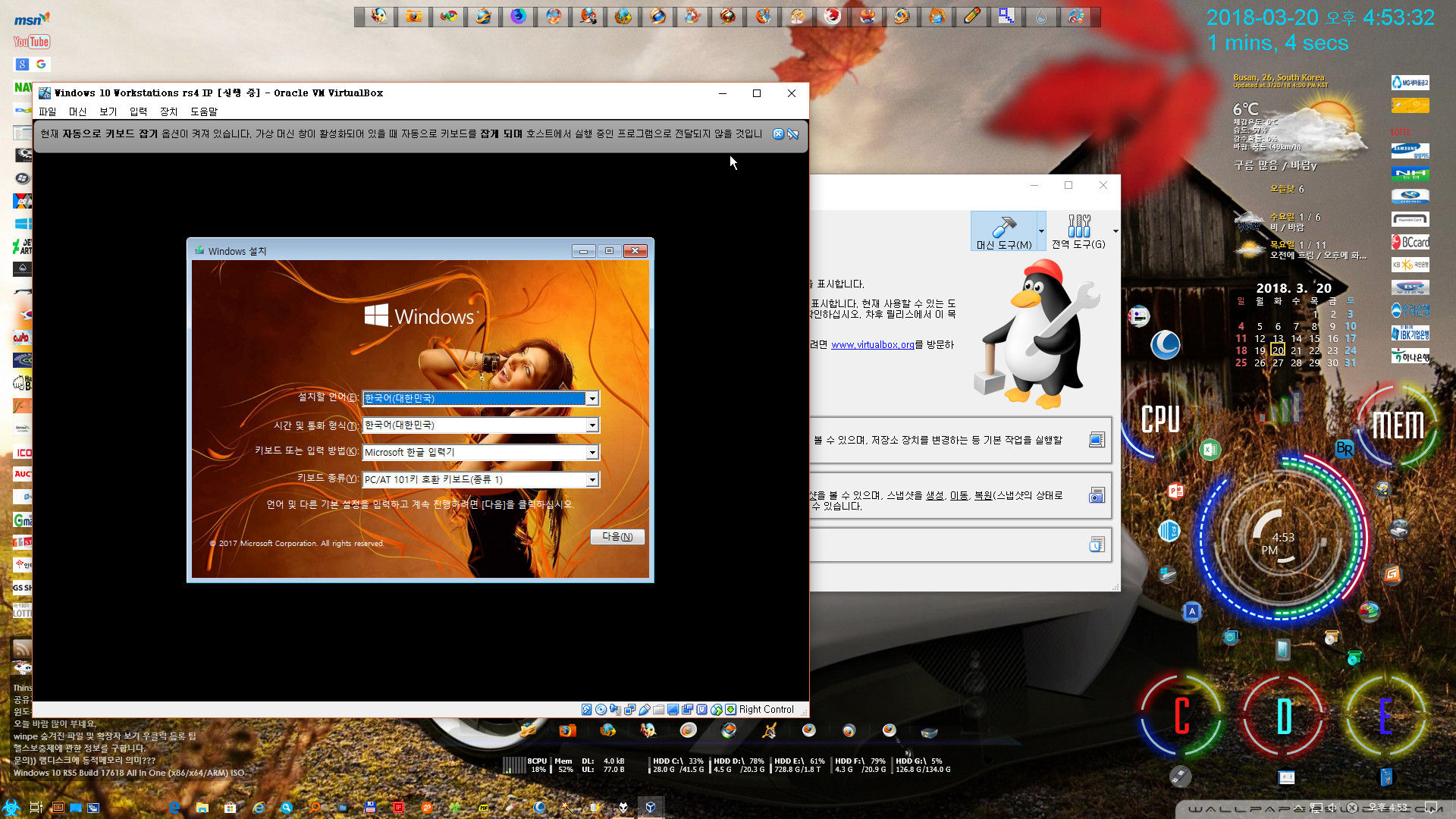
Task: Open Microsoft Edge from taskbar
Action: tap(174, 808)
